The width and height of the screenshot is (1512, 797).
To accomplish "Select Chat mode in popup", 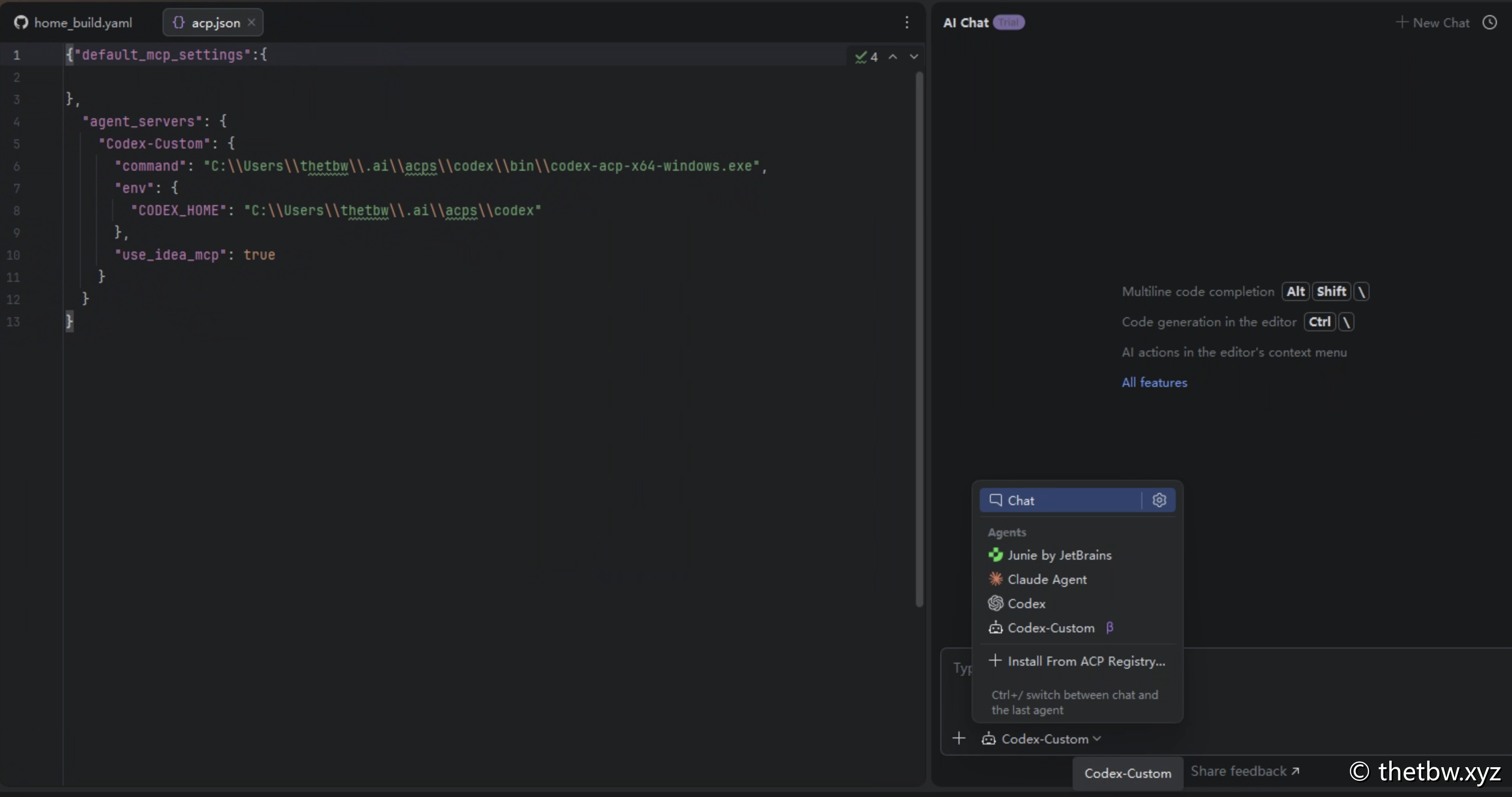I will (1059, 500).
